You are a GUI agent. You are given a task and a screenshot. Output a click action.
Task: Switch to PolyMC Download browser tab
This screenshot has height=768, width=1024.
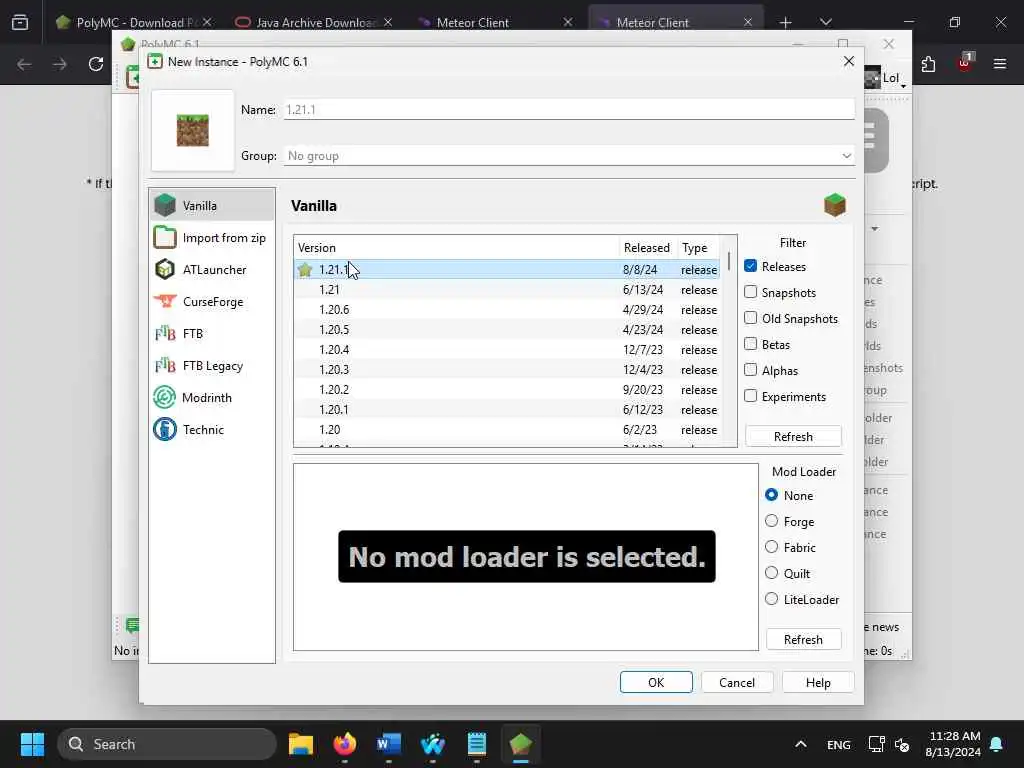click(x=135, y=22)
